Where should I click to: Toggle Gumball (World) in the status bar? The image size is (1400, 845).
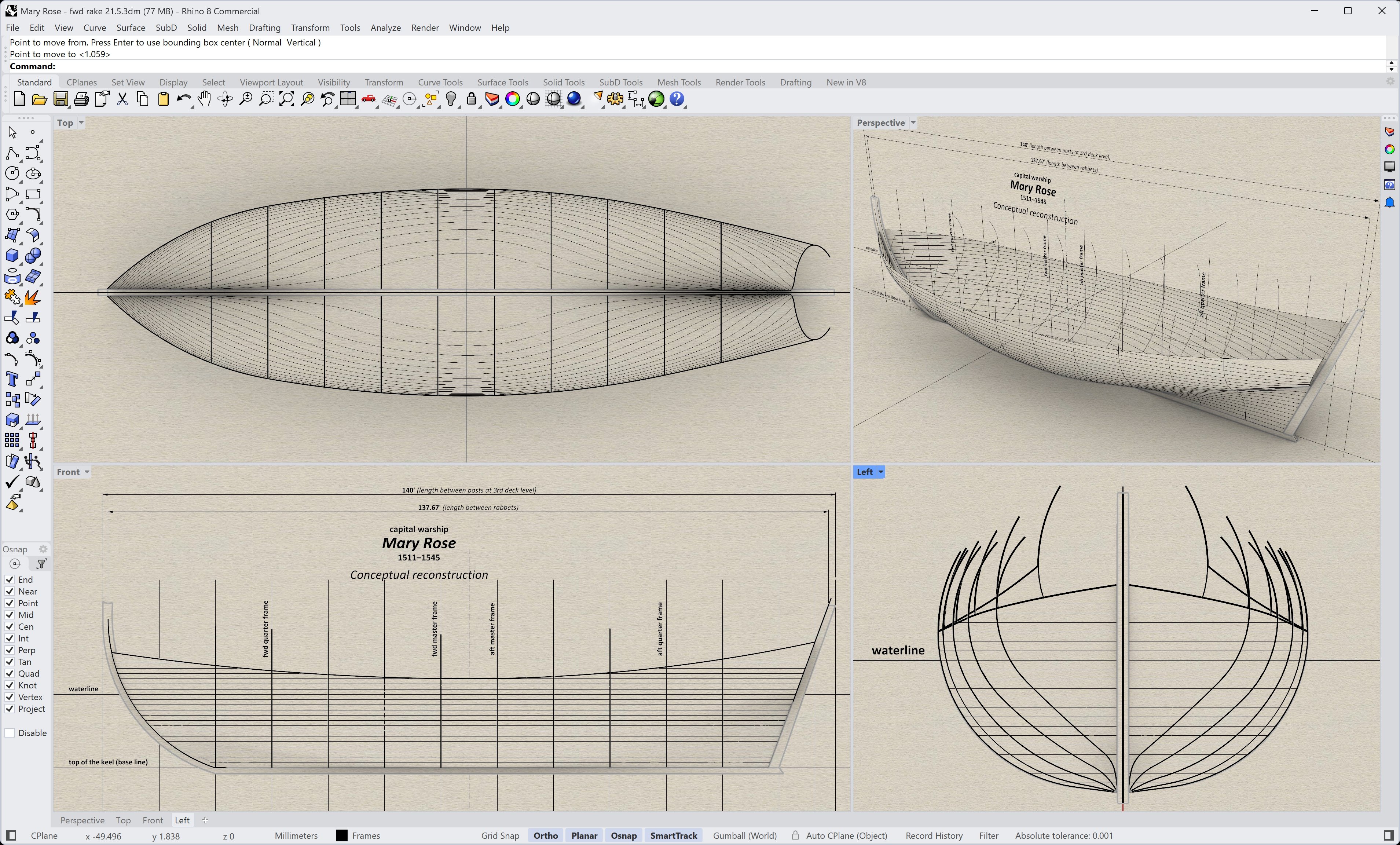(744, 836)
